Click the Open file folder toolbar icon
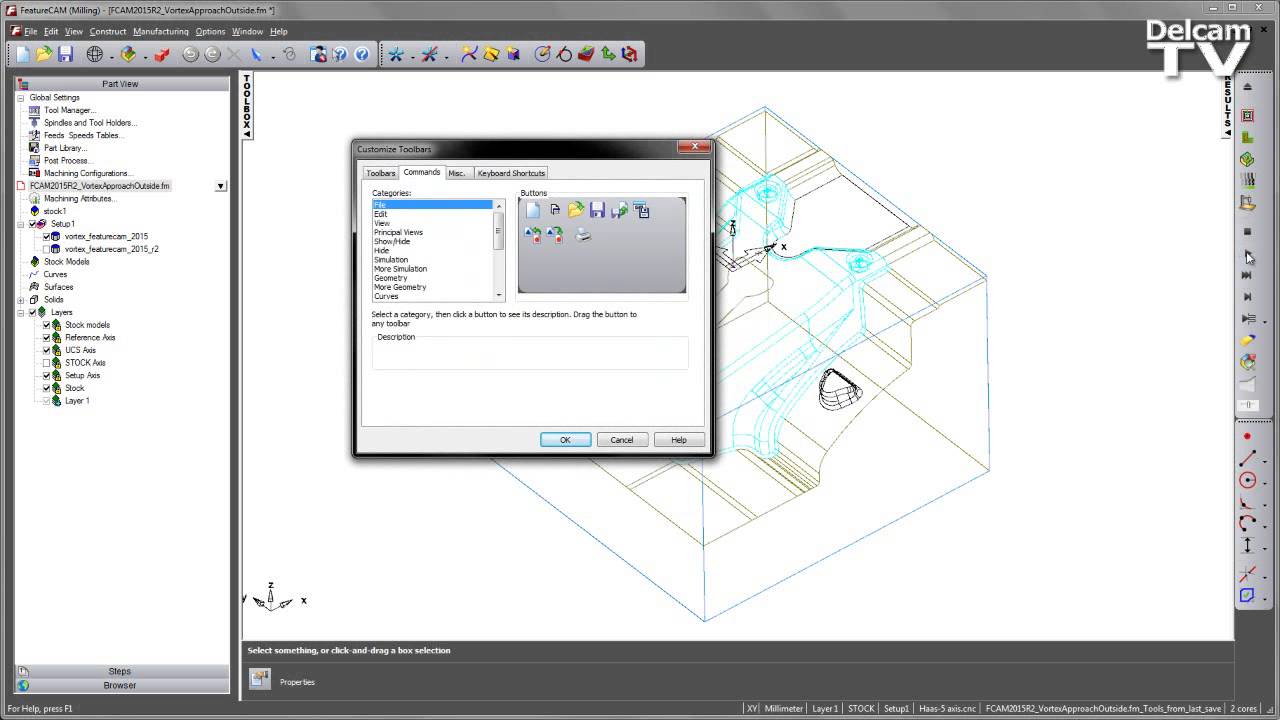The width and height of the screenshot is (1280, 720). pos(44,54)
